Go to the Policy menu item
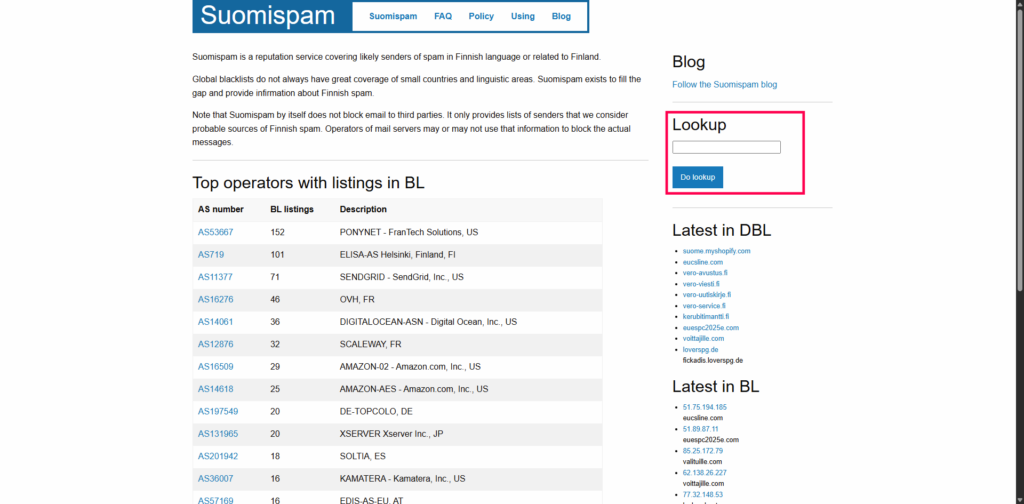Viewport: 1024px width, 504px height. [481, 17]
